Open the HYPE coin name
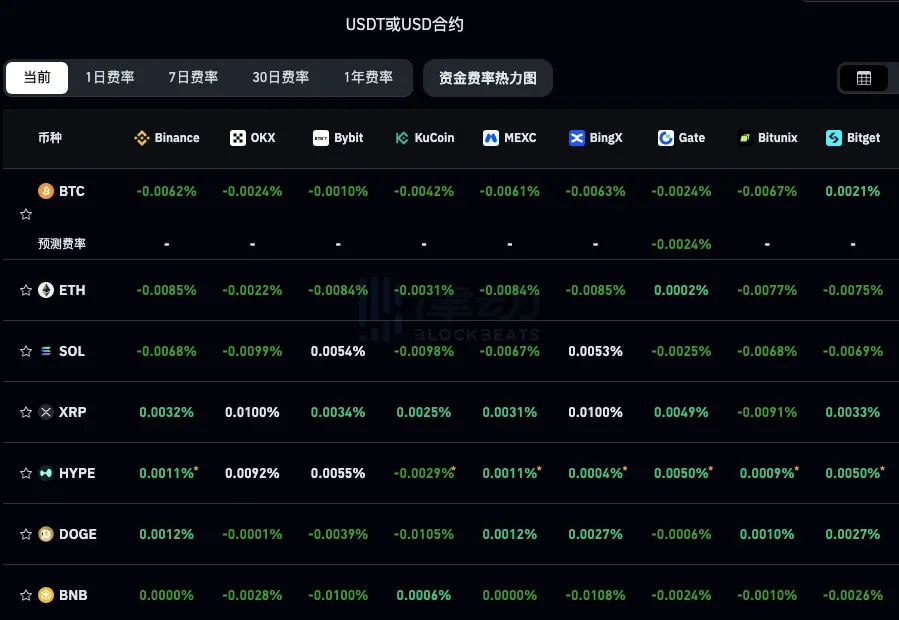 coord(77,473)
